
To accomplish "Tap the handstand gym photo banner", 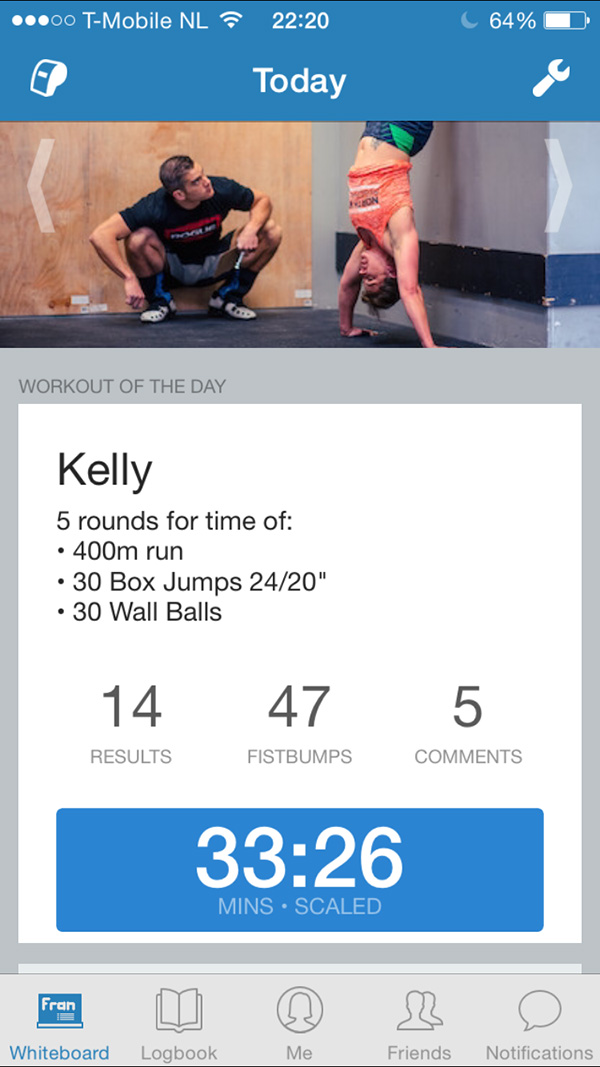I will [300, 234].
